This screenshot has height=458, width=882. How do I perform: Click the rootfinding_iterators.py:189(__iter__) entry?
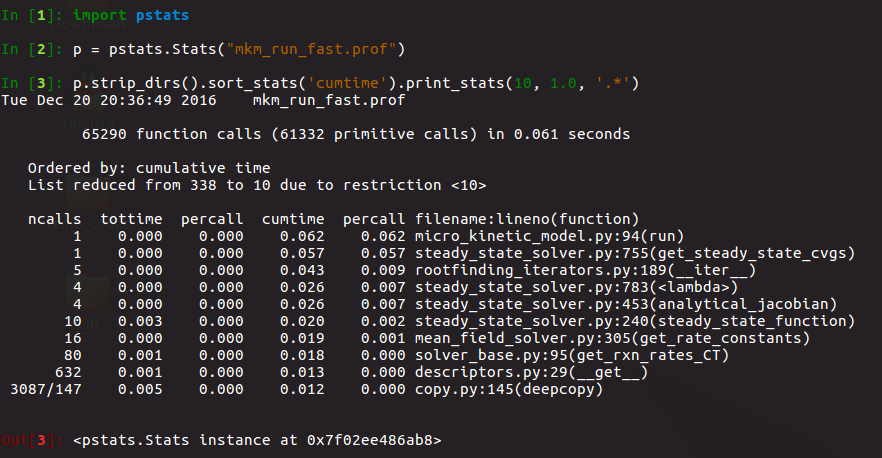coord(583,270)
